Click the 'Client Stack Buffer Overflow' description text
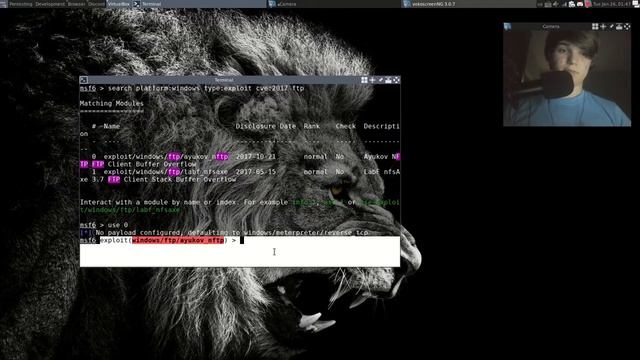 pyautogui.click(x=180, y=180)
